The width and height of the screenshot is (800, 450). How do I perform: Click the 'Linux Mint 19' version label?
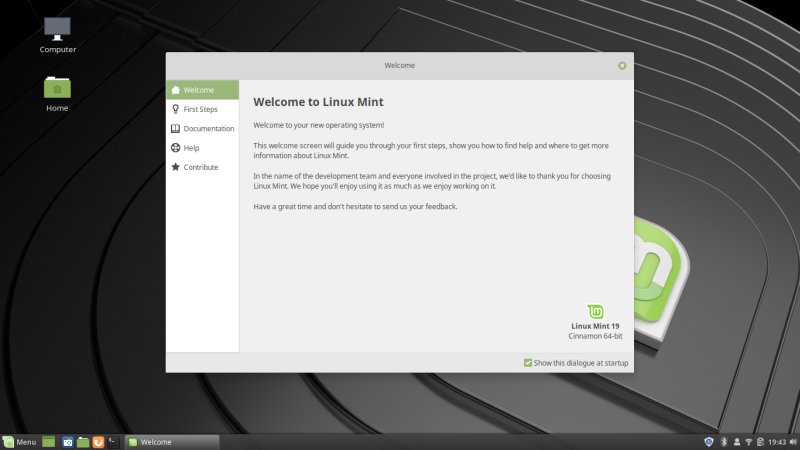coord(595,326)
